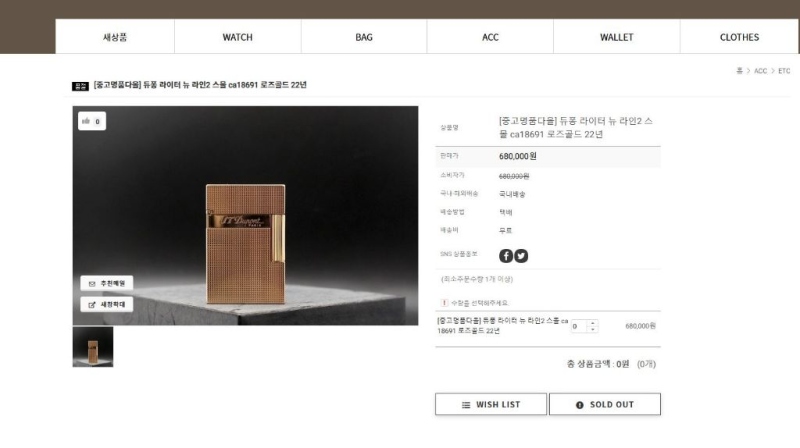The height and width of the screenshot is (448, 800).
Task: Select the WALLET menu tab
Action: [616, 37]
